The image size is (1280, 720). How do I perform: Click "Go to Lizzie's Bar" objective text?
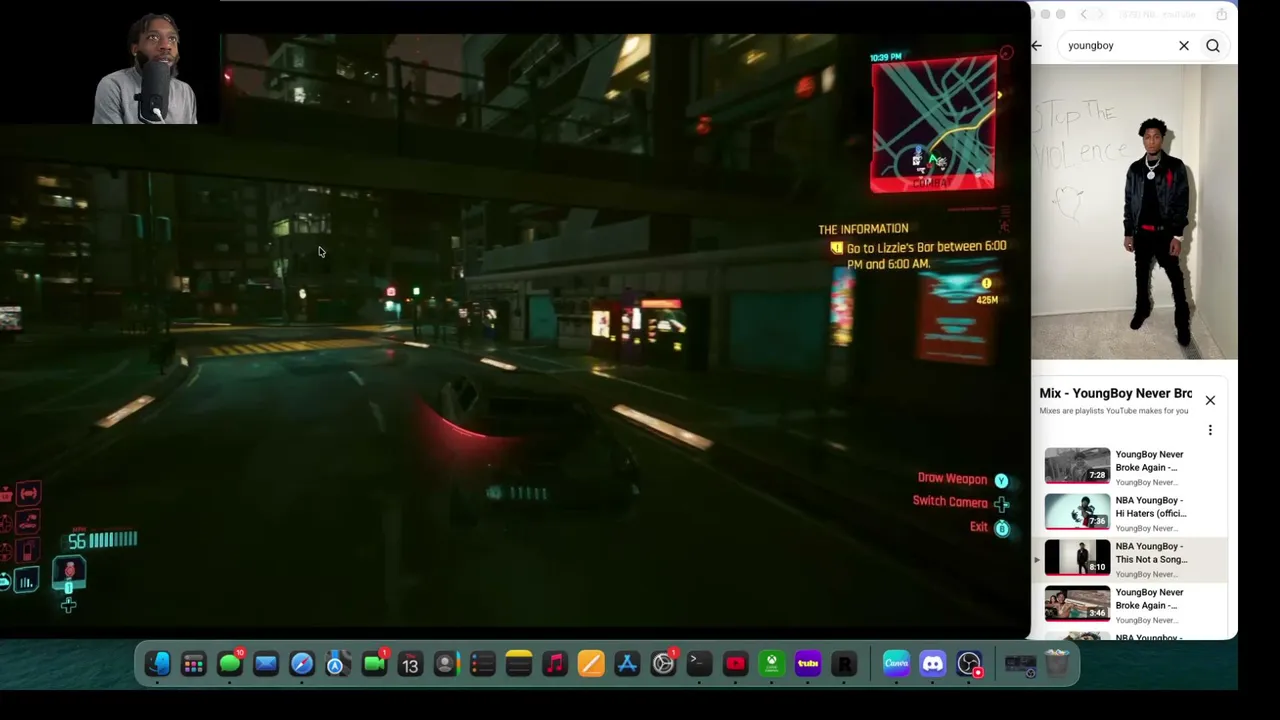926,255
